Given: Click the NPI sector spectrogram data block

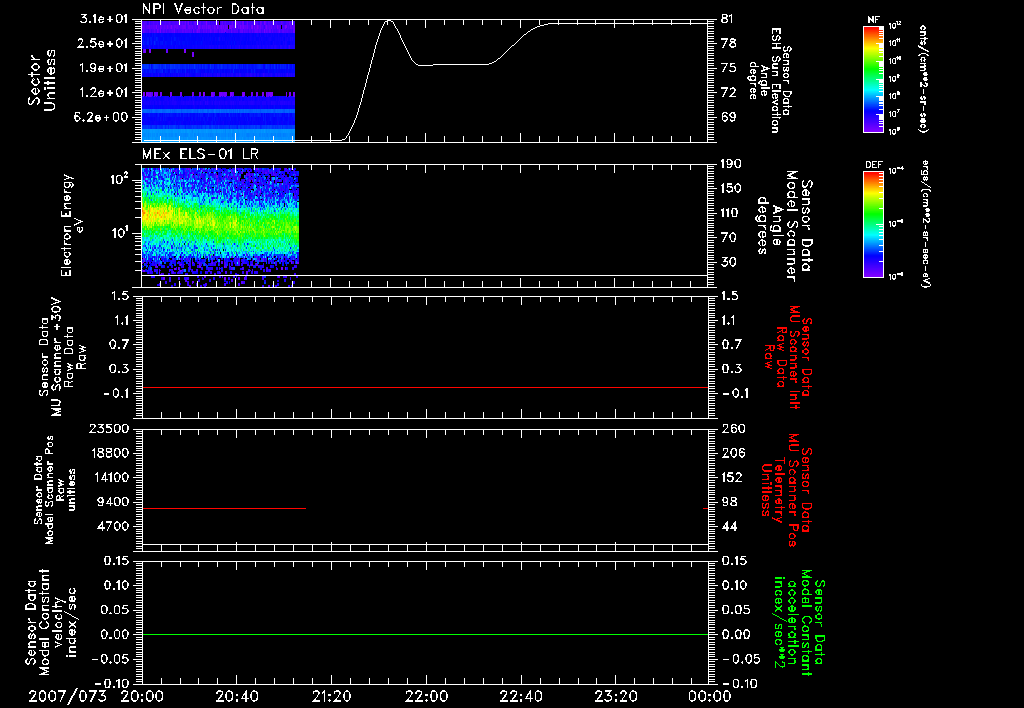Looking at the screenshot, I should click(x=218, y=80).
